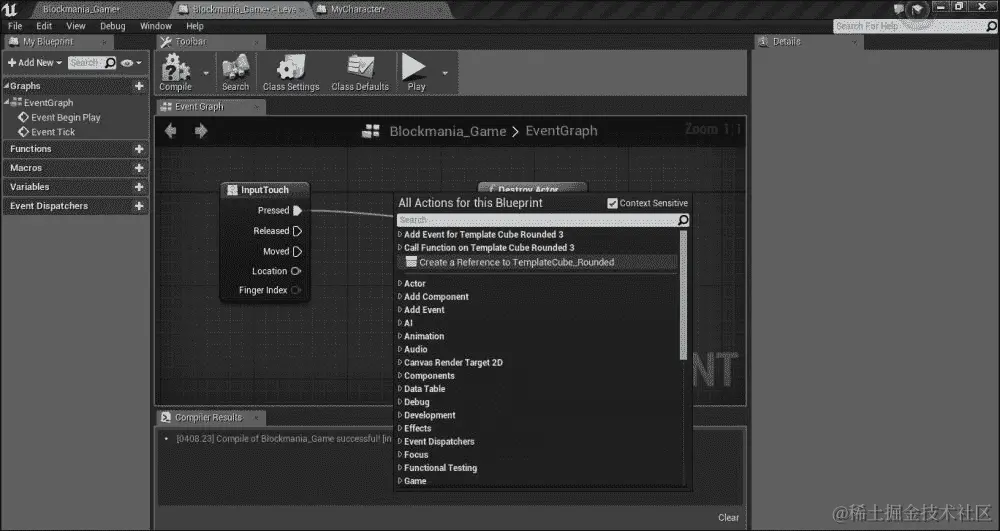Collapse the EventGraph tree node
The width and height of the screenshot is (1000, 531).
pos(6,102)
